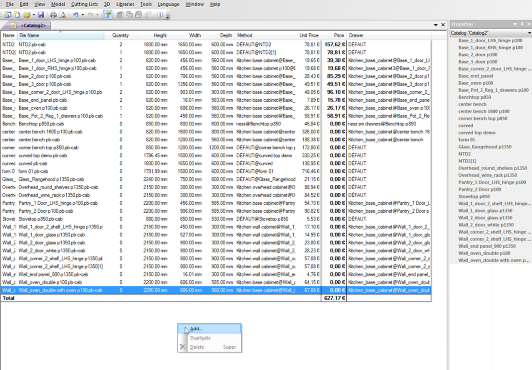Screen dimensions: 532x370
Task: Select the Glass_Rangehood p1350.pb-cab row
Action: point(216,179)
